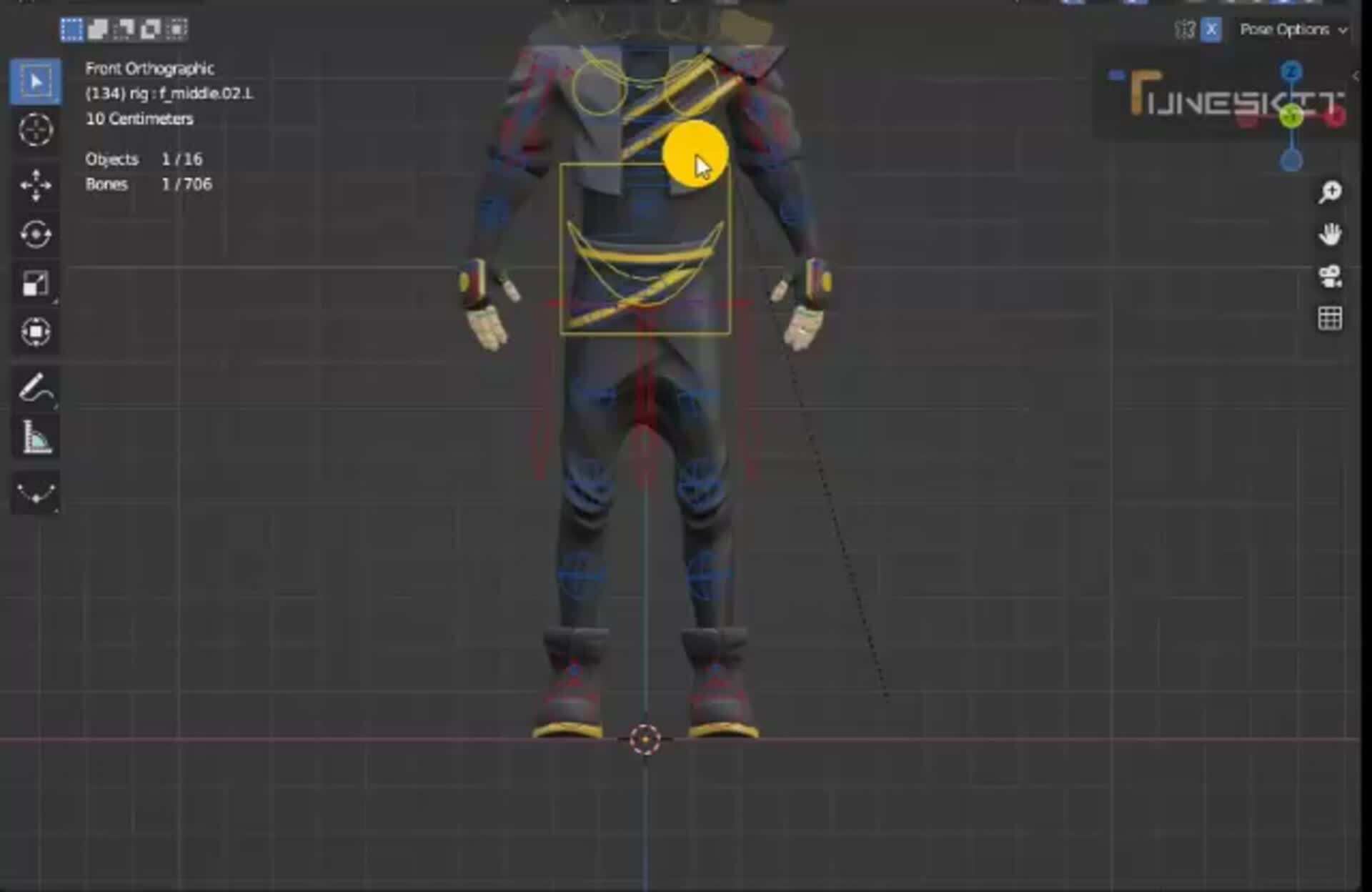This screenshot has height=892, width=1372.
Task: Click the grid/toggle orthographic view icon
Action: pyautogui.click(x=1331, y=319)
